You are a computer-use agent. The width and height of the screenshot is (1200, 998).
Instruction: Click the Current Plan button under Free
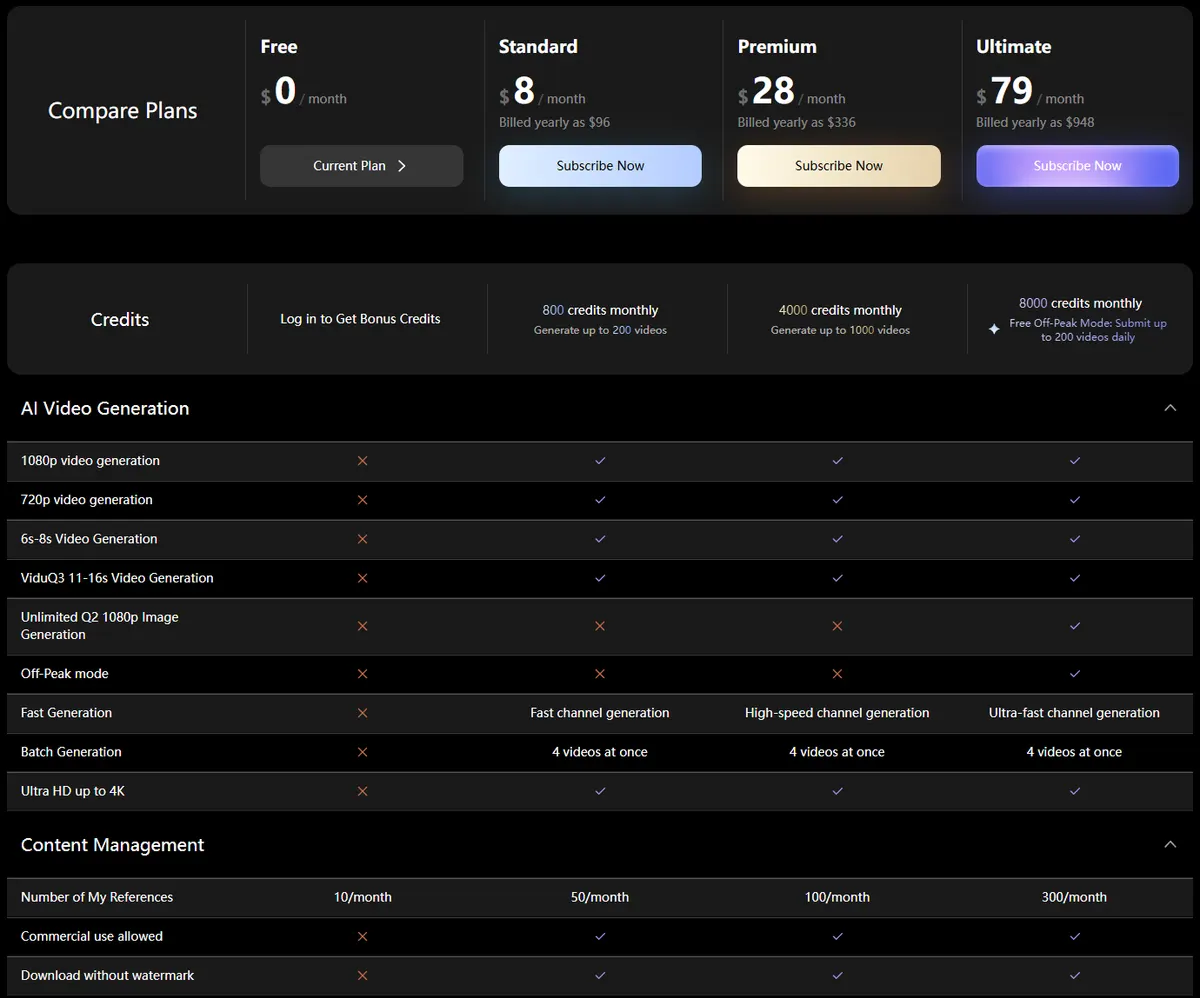point(361,166)
